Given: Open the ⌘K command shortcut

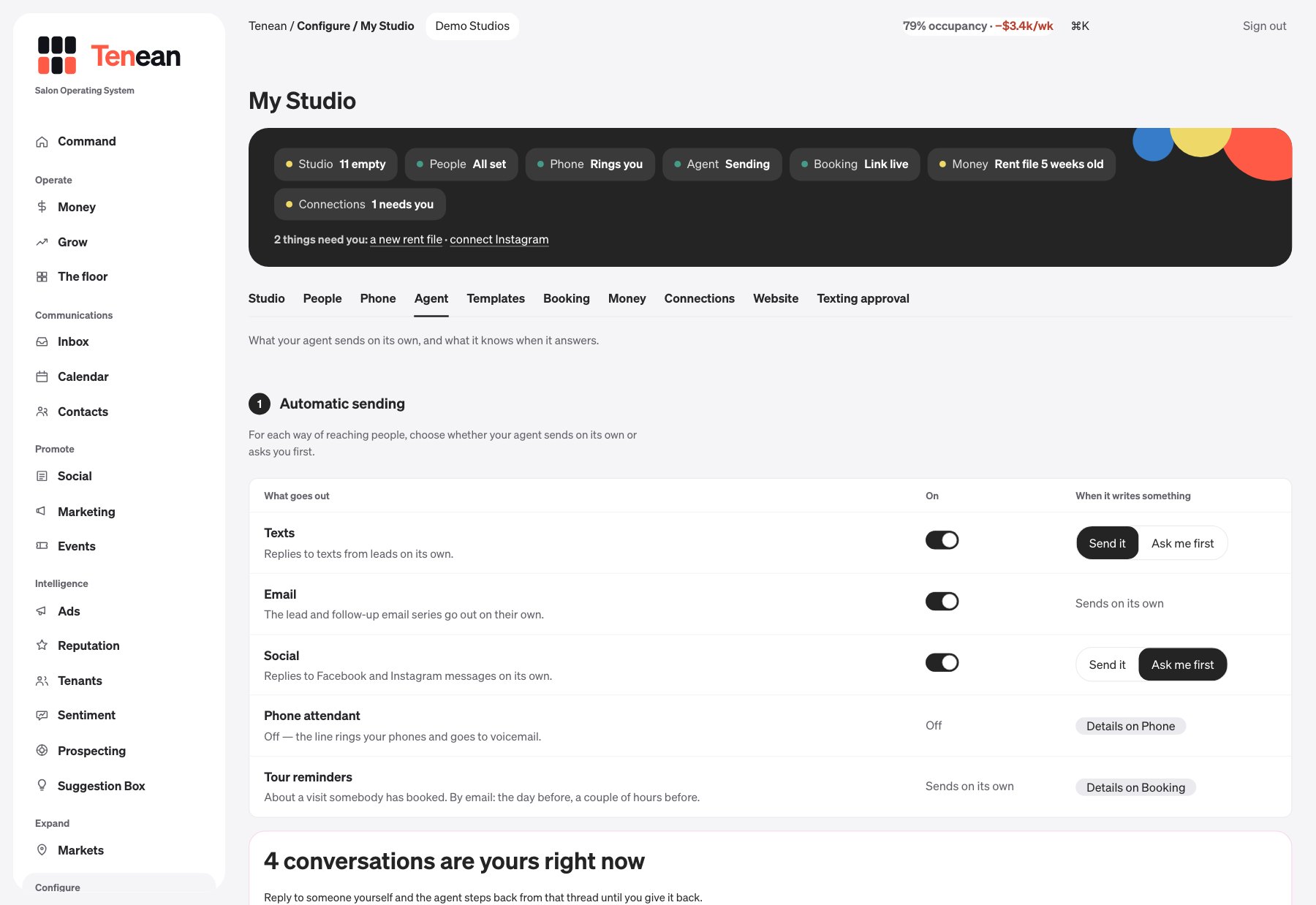Looking at the screenshot, I should [x=1080, y=26].
